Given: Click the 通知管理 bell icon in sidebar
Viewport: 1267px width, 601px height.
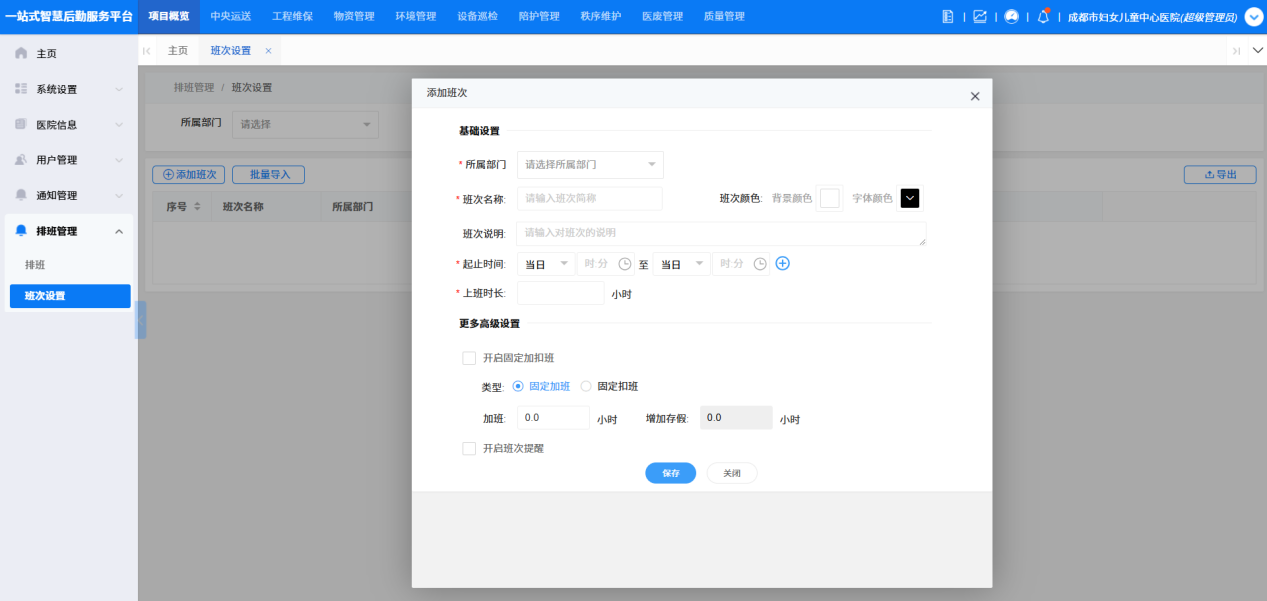Looking at the screenshot, I should pos(21,195).
